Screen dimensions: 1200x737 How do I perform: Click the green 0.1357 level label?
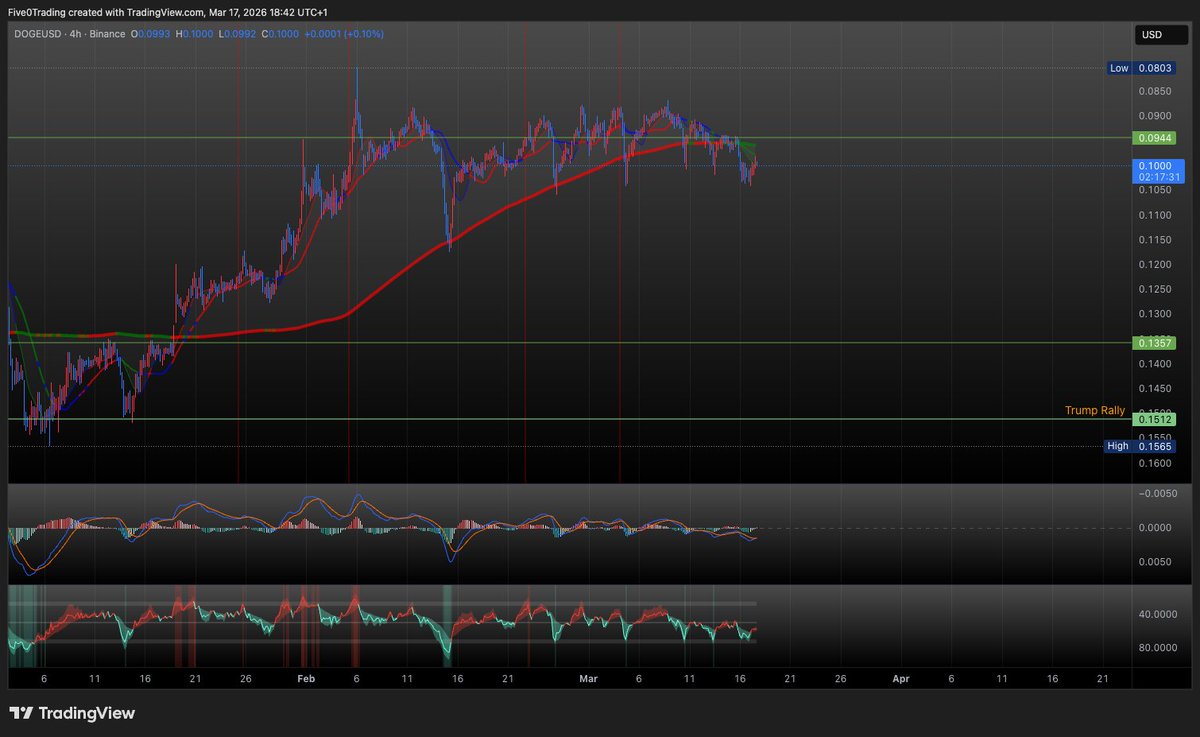(1154, 343)
